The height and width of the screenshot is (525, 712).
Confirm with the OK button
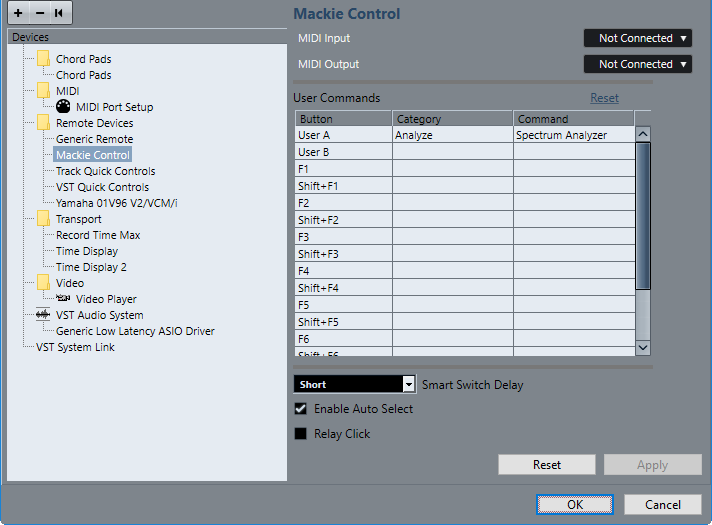click(x=575, y=505)
